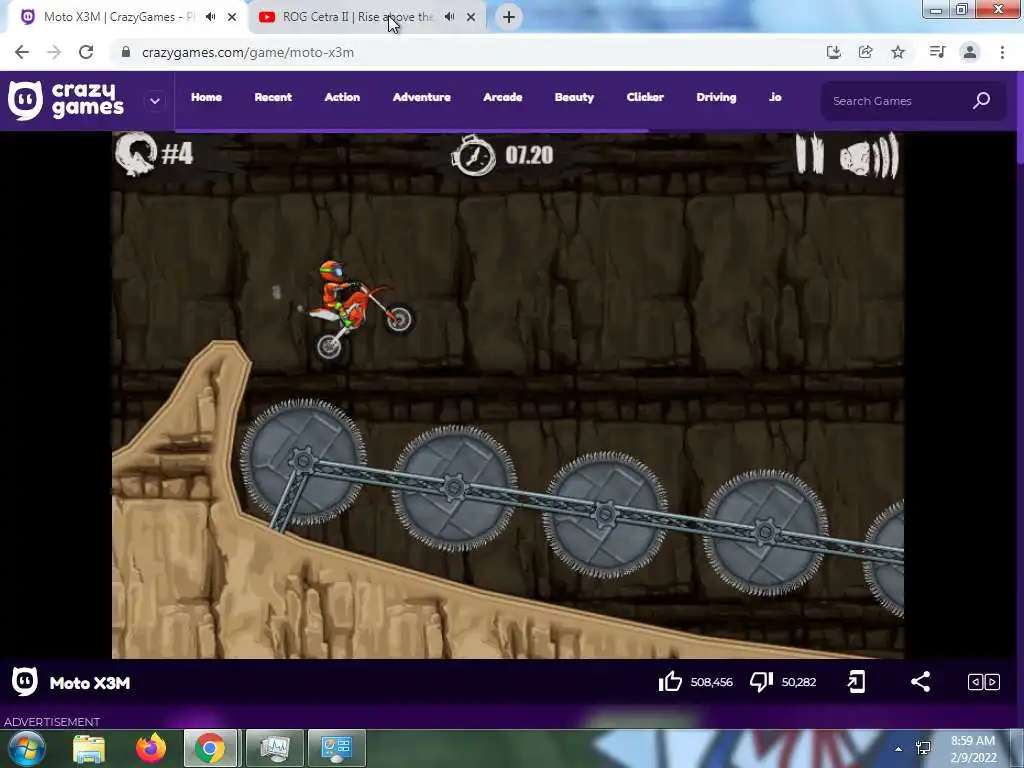Viewport: 1024px width, 768px height.
Task: Pause the Moto X3M game
Action: 810,154
